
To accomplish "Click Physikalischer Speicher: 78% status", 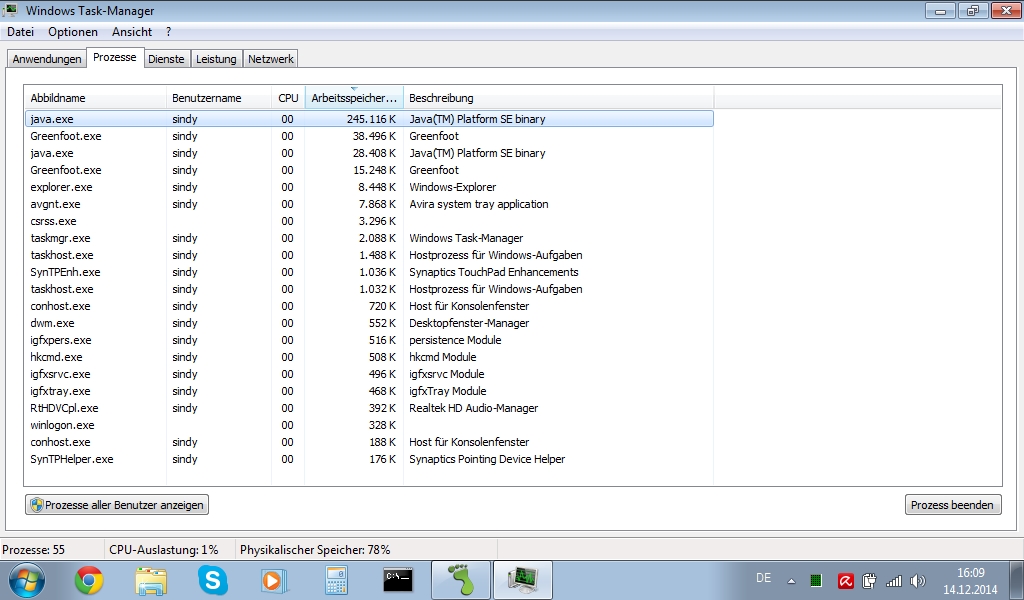I will [315, 550].
